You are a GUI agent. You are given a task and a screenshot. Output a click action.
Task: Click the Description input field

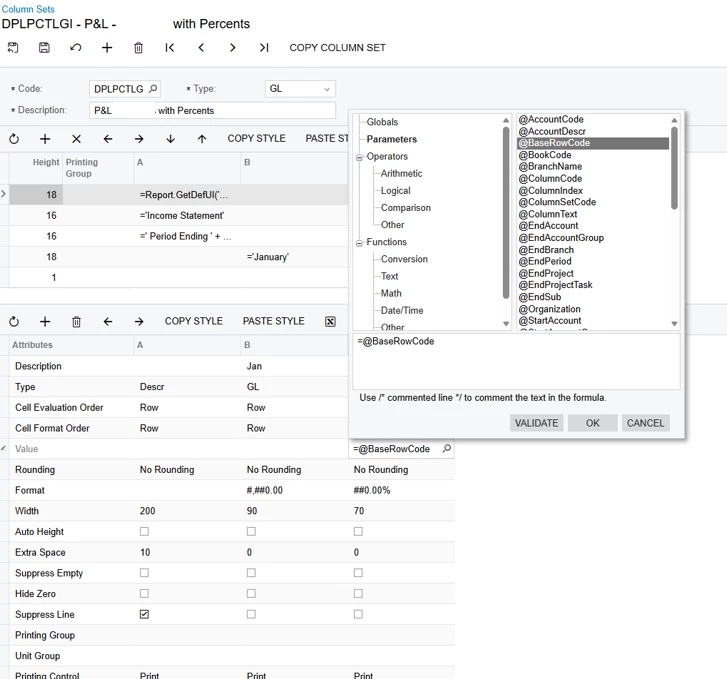[212, 110]
